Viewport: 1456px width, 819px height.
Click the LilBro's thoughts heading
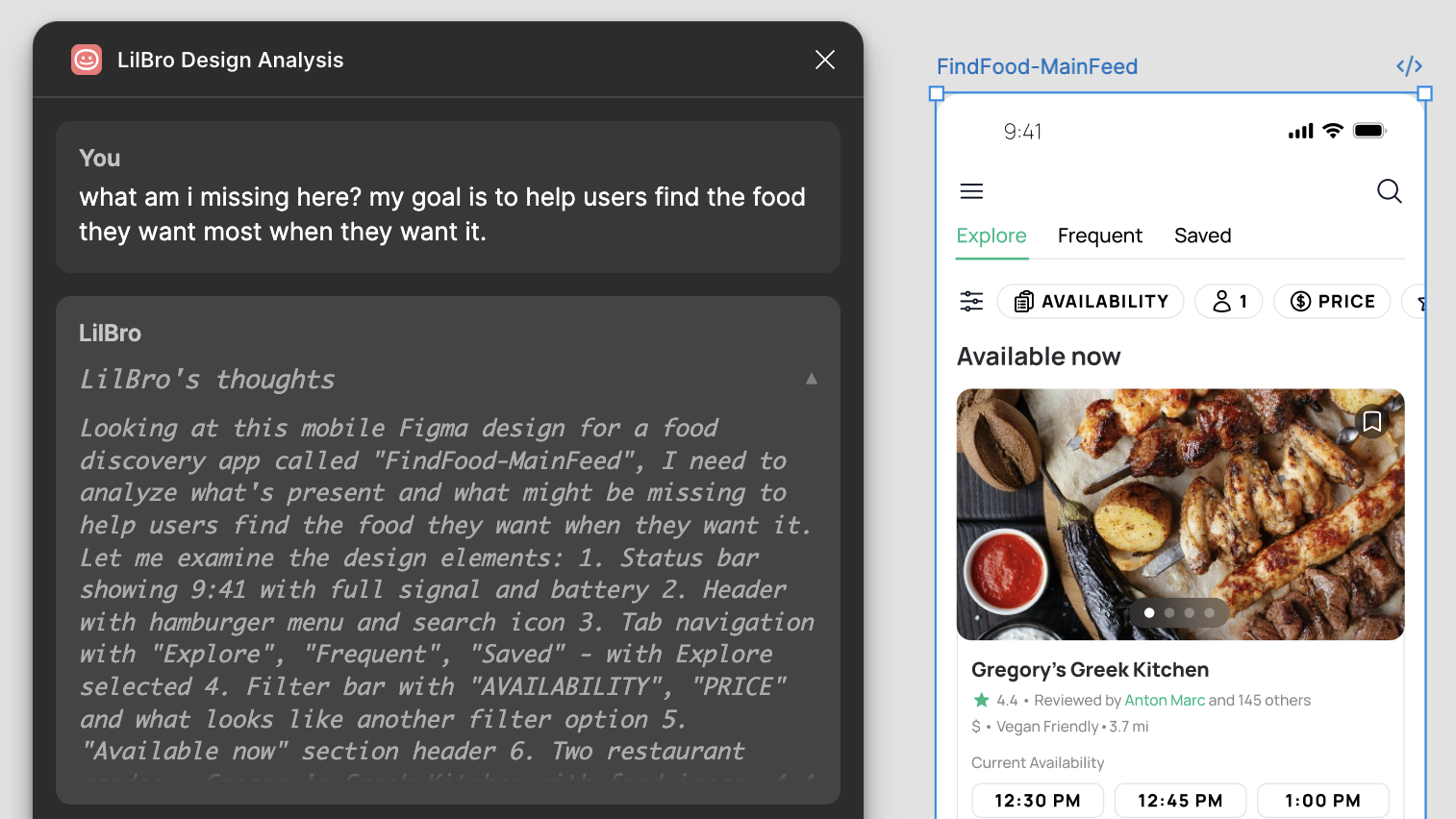208,380
